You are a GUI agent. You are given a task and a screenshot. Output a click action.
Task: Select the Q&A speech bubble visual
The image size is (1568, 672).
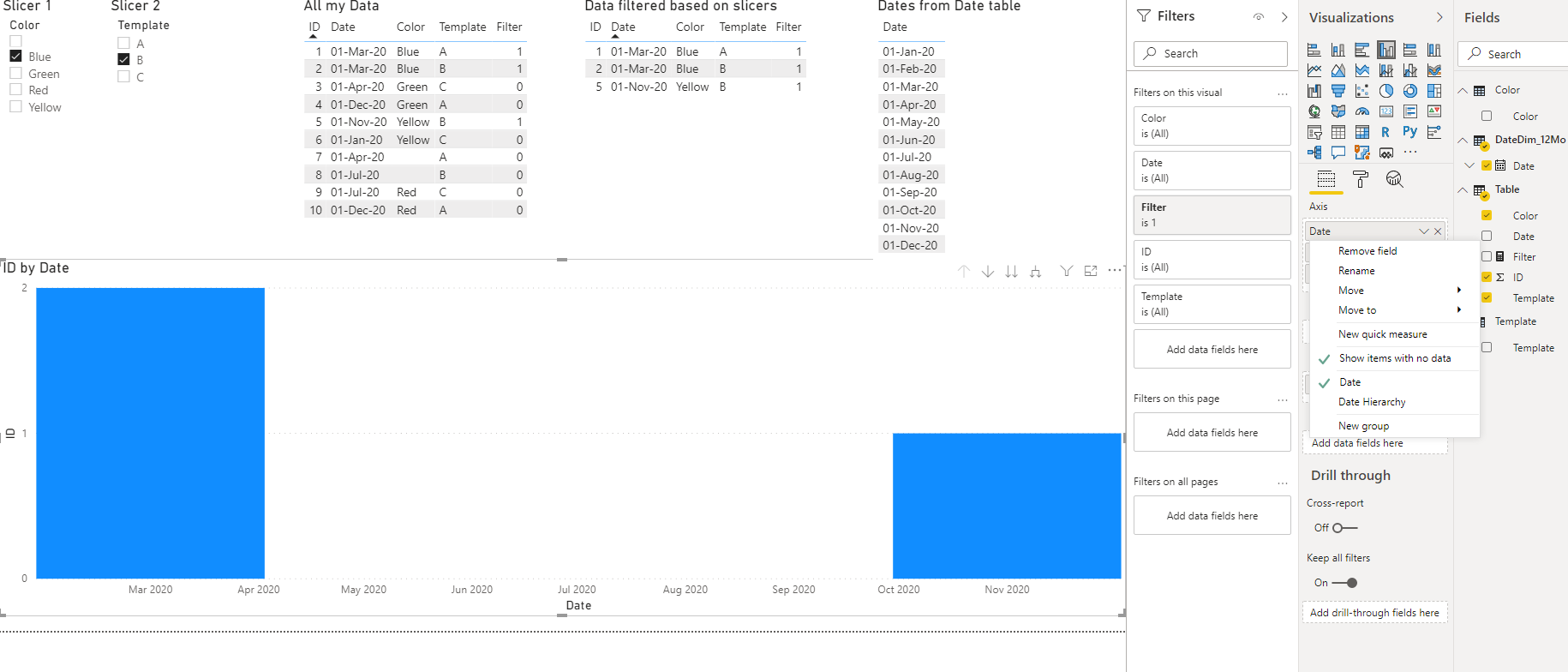pyautogui.click(x=1338, y=153)
